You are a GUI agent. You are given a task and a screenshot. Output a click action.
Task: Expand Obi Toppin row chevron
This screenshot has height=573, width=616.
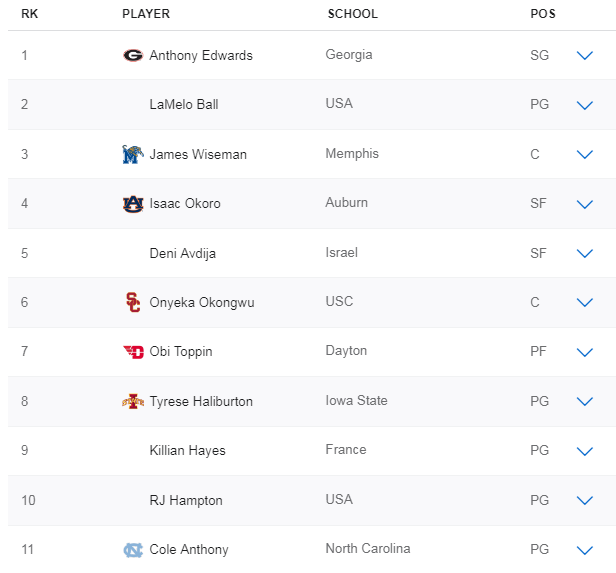pyautogui.click(x=585, y=352)
